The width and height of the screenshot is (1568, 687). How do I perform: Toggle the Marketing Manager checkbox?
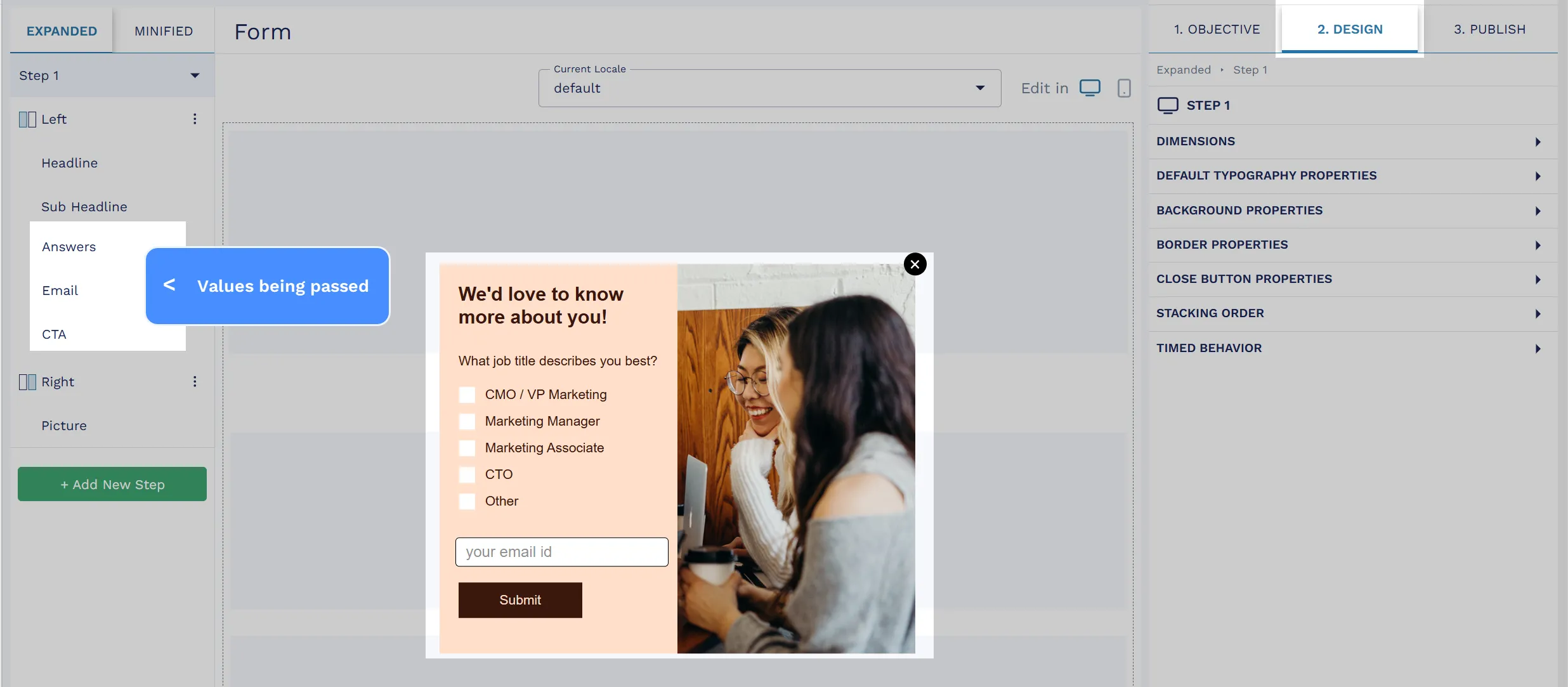466,421
